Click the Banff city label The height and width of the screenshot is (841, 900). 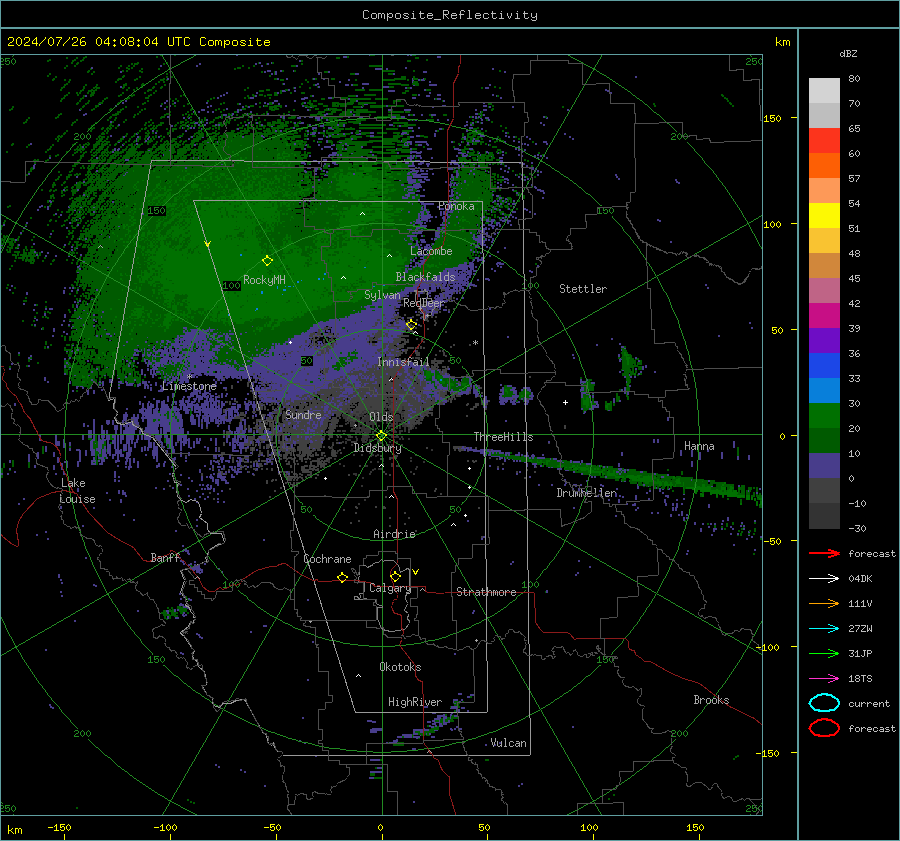click(x=165, y=557)
